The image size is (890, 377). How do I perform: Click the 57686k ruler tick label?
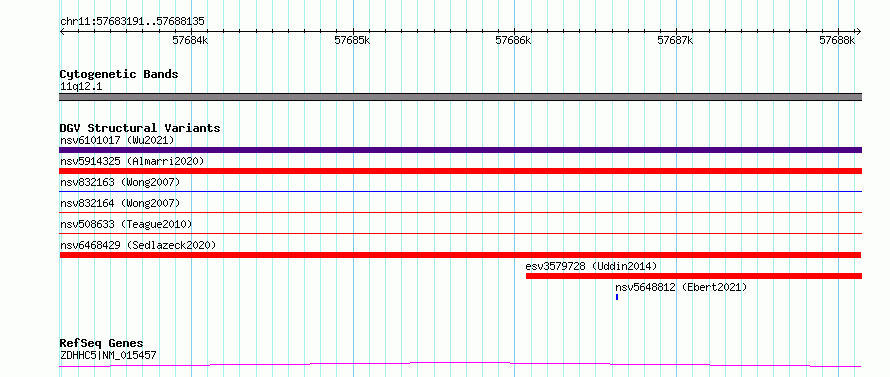[514, 40]
